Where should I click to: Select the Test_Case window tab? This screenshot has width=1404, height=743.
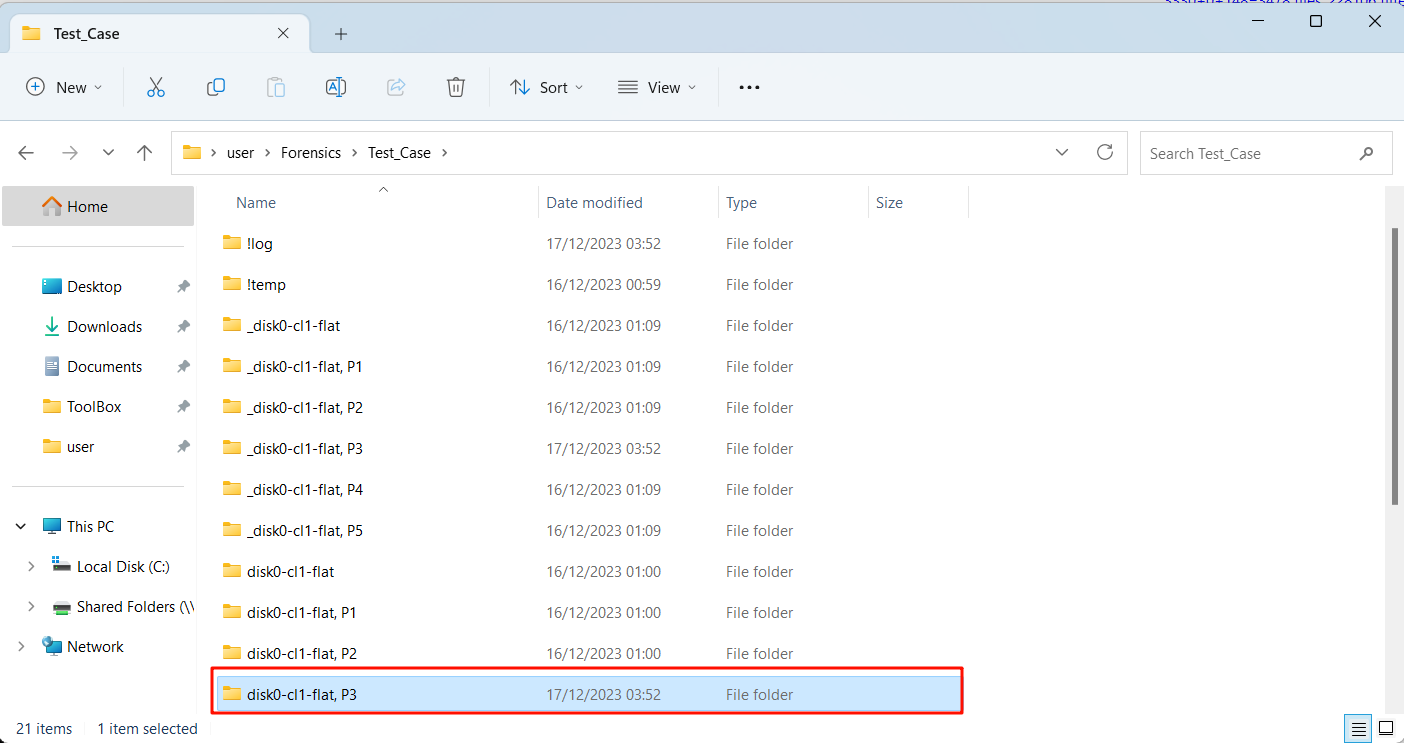coord(157,34)
